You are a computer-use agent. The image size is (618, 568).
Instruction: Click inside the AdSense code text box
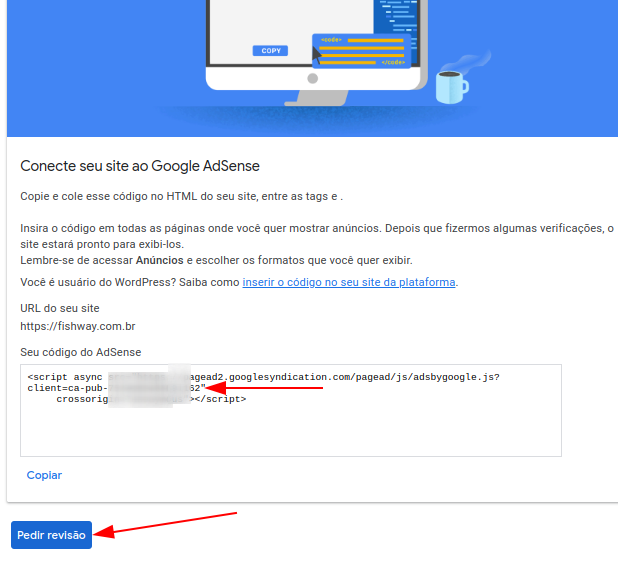tap(291, 410)
